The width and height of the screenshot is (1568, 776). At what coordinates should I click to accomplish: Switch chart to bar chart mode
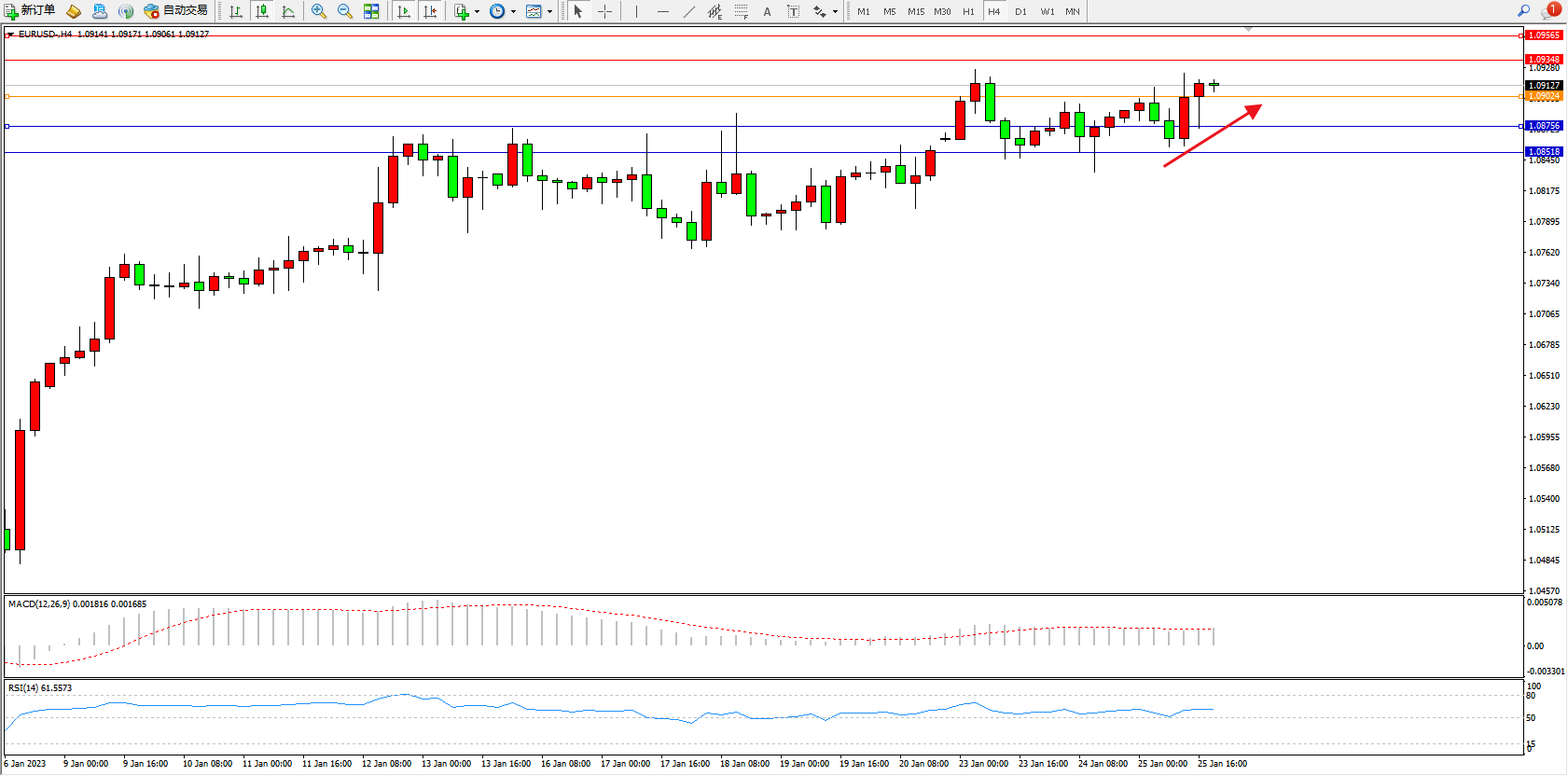tap(236, 11)
